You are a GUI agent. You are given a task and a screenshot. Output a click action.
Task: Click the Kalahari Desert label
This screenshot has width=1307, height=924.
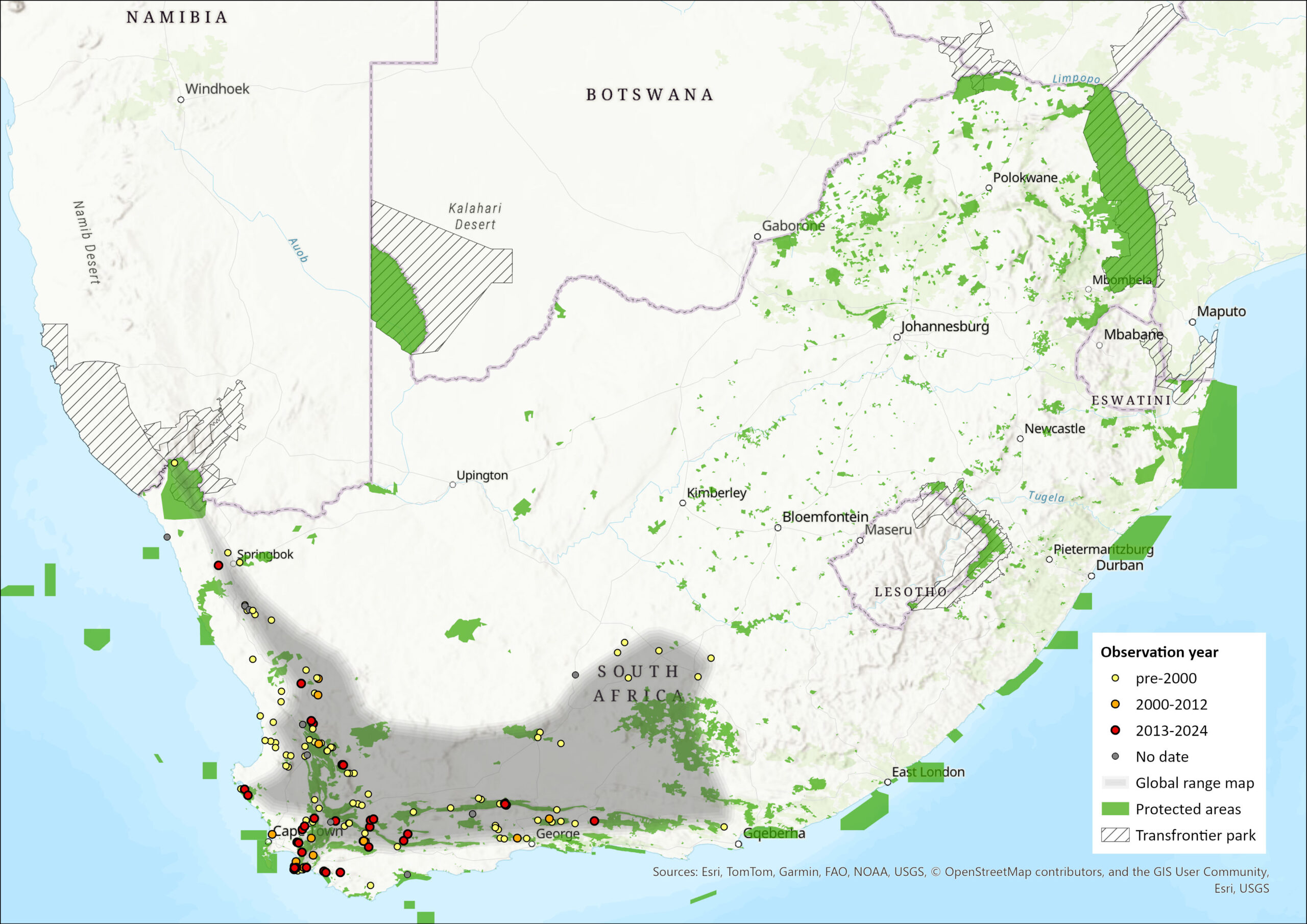coord(475,216)
